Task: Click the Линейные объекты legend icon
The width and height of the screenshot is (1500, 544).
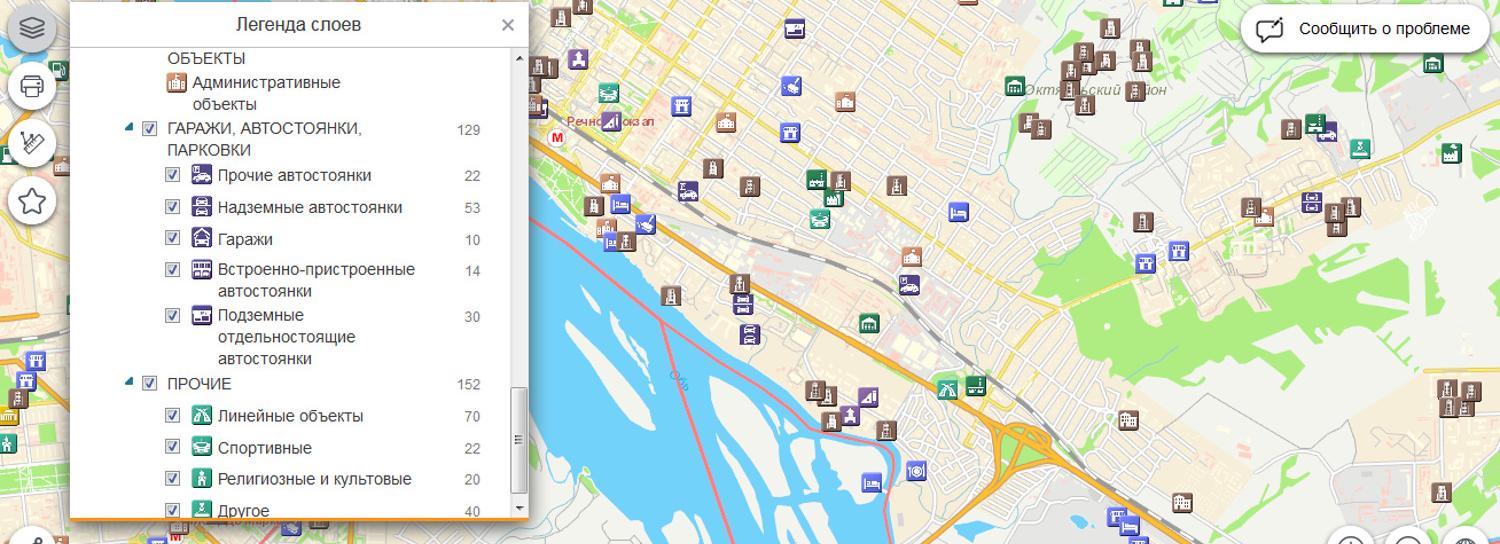Action: click(202, 415)
